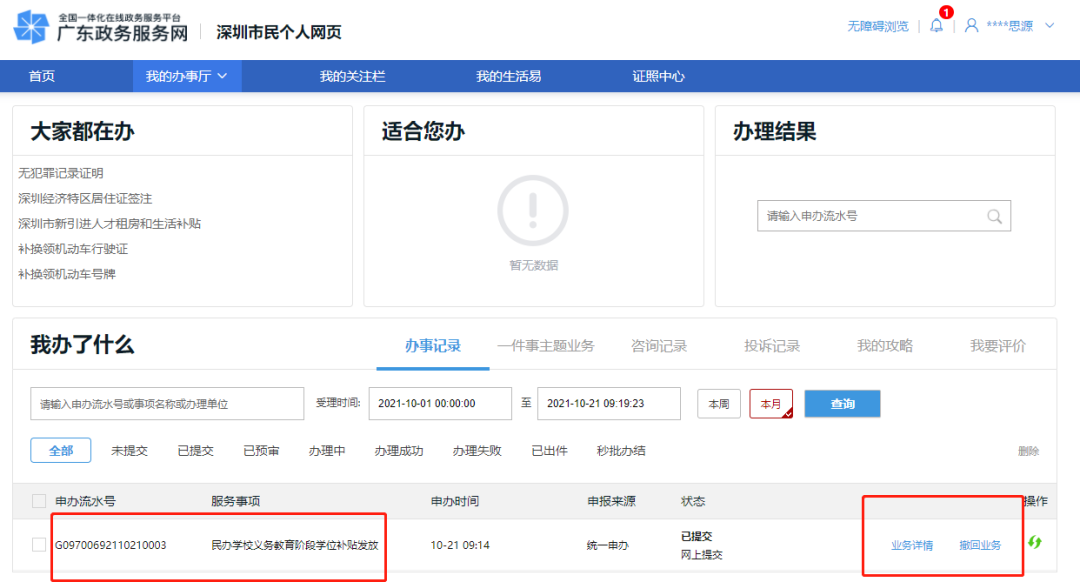Click the 申办流水号 search input field

[x=167, y=404]
